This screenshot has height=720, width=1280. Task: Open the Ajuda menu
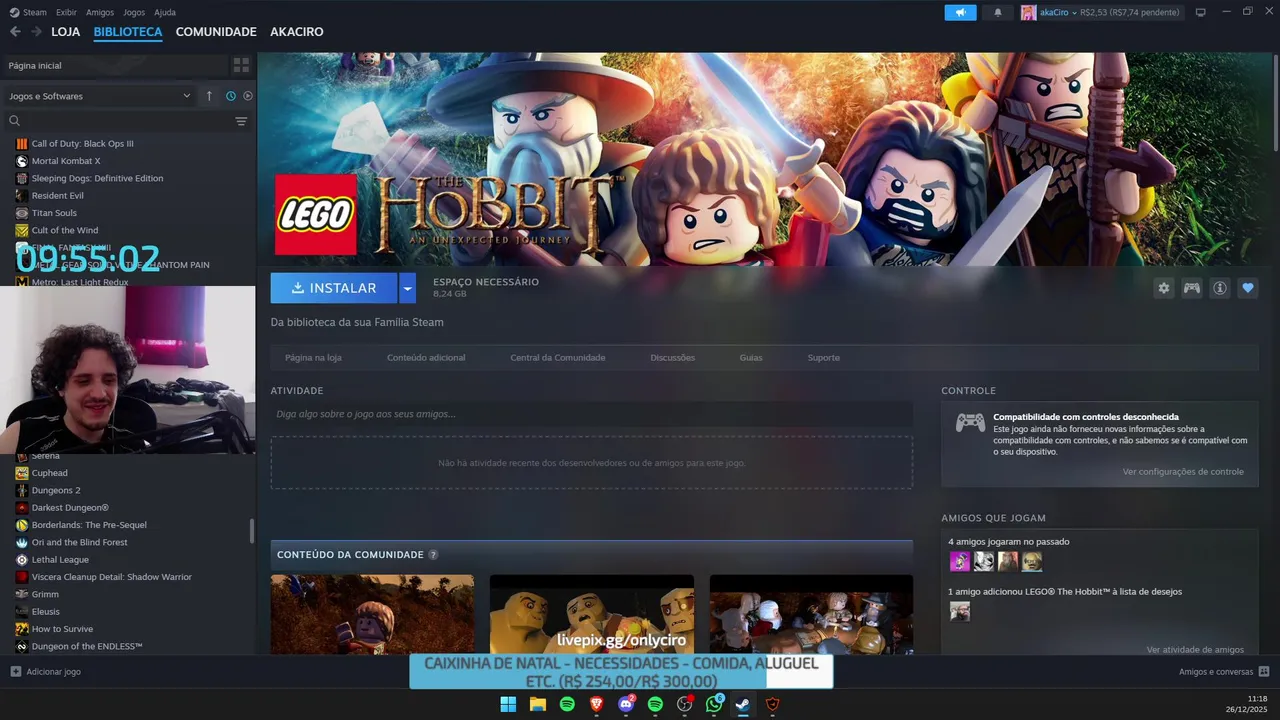tap(165, 12)
